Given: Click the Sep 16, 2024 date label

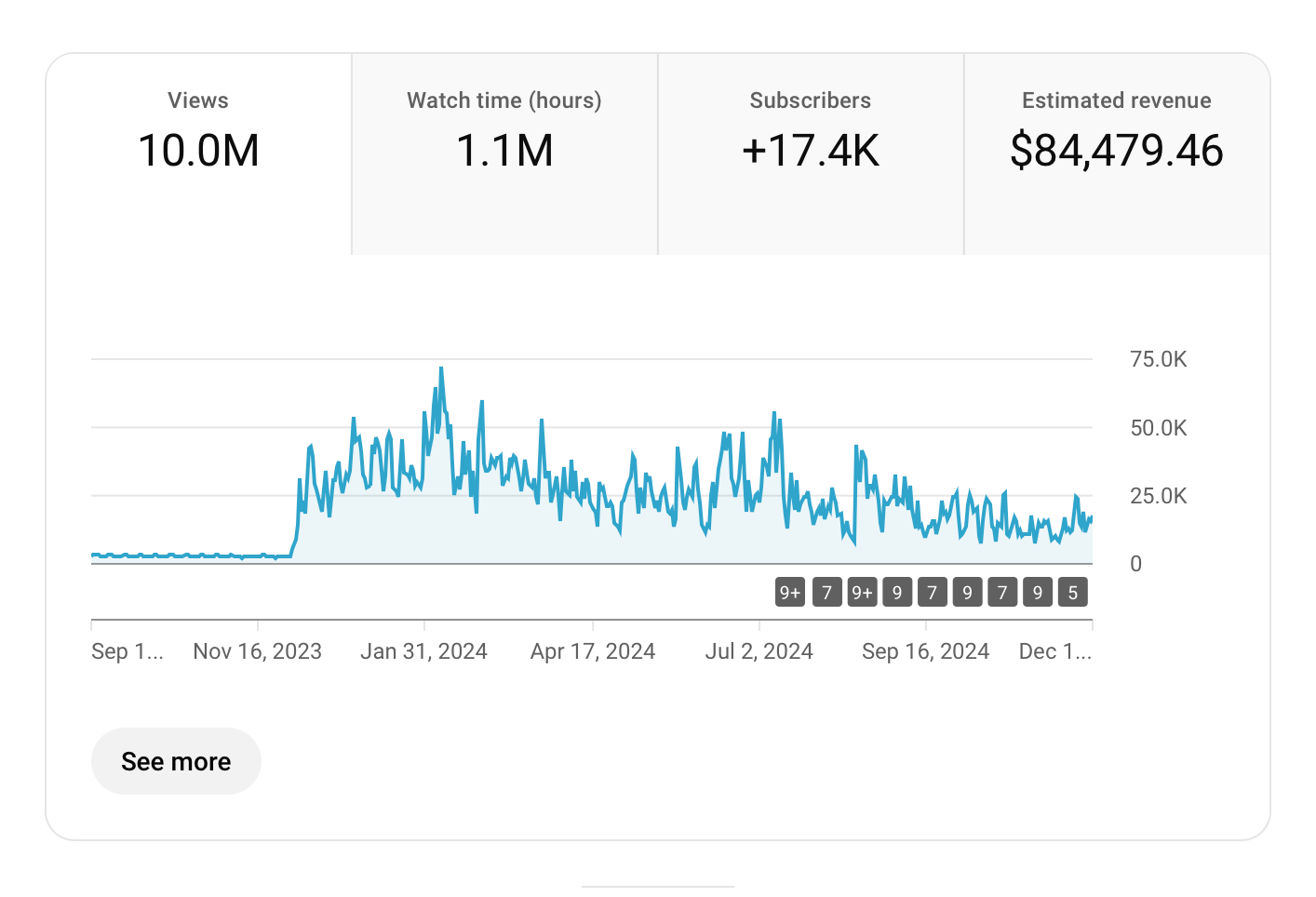Looking at the screenshot, I should tap(925, 651).
